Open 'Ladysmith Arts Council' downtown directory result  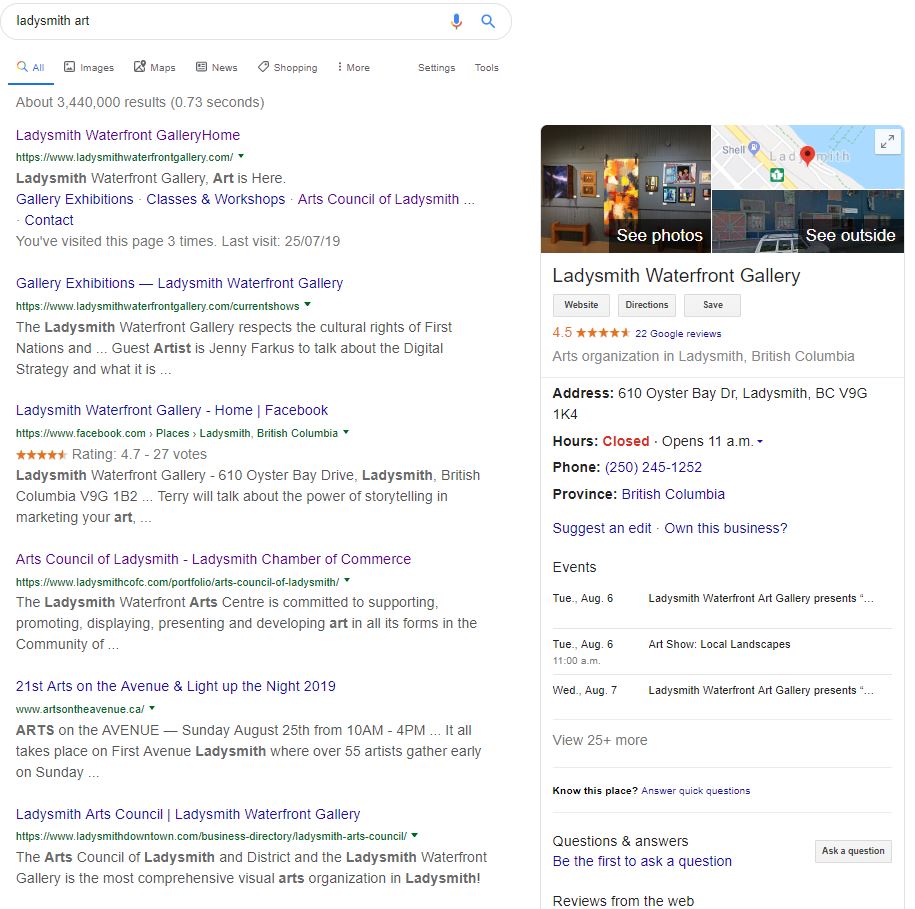(x=188, y=814)
